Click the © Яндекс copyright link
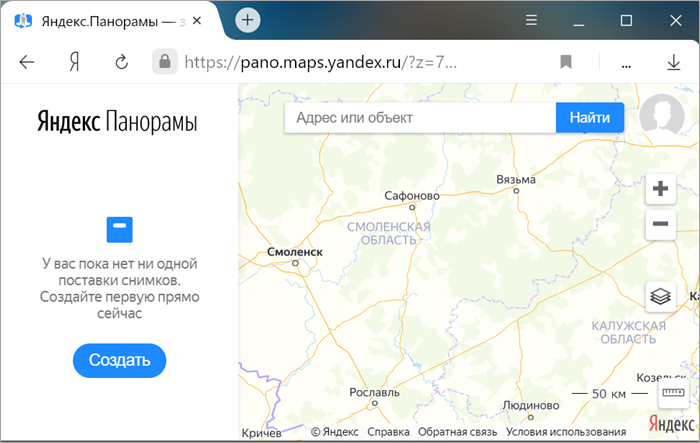The height and width of the screenshot is (443, 700). pyautogui.click(x=334, y=432)
